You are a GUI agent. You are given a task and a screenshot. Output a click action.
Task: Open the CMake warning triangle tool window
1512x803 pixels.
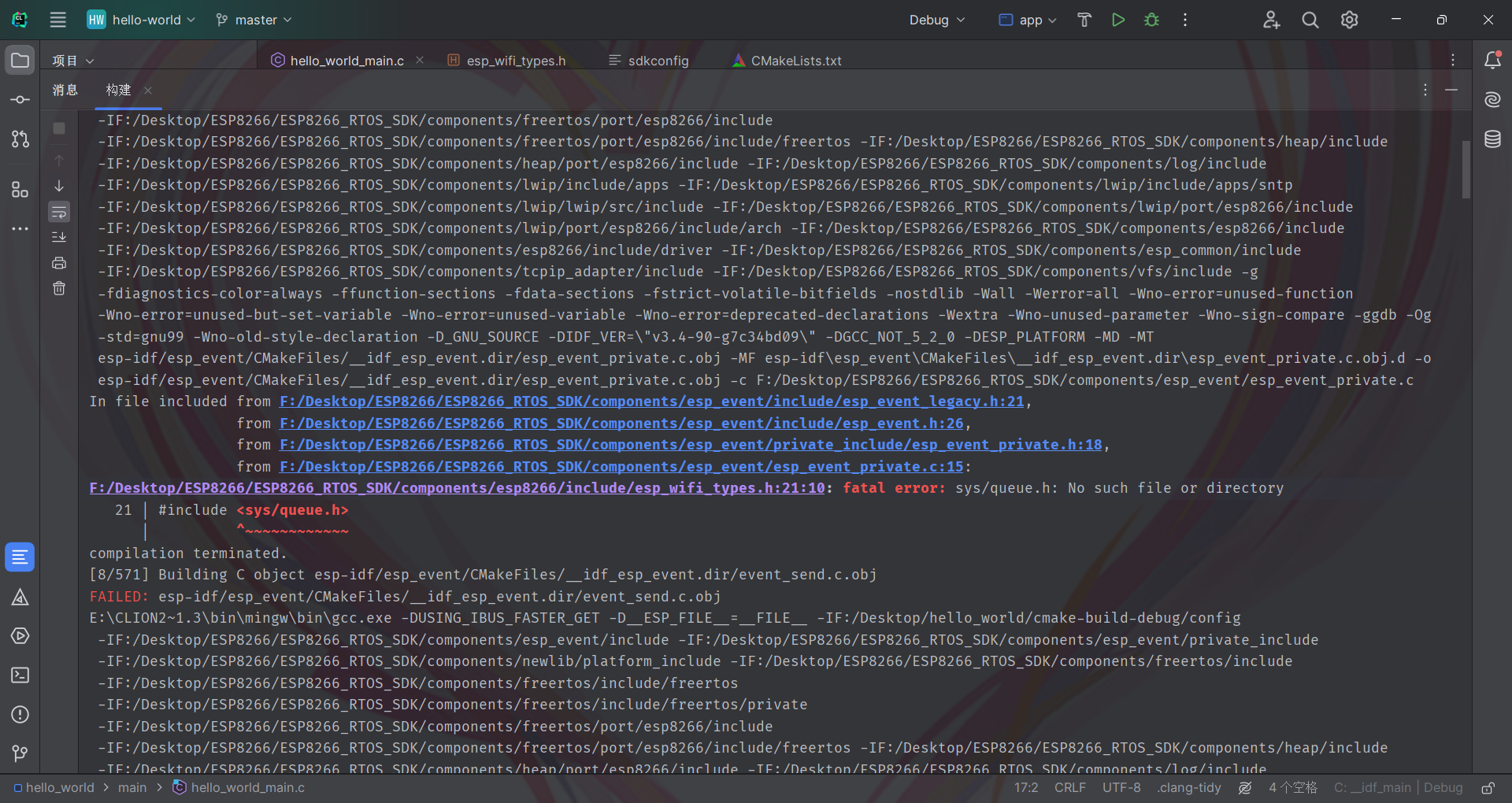[x=20, y=597]
